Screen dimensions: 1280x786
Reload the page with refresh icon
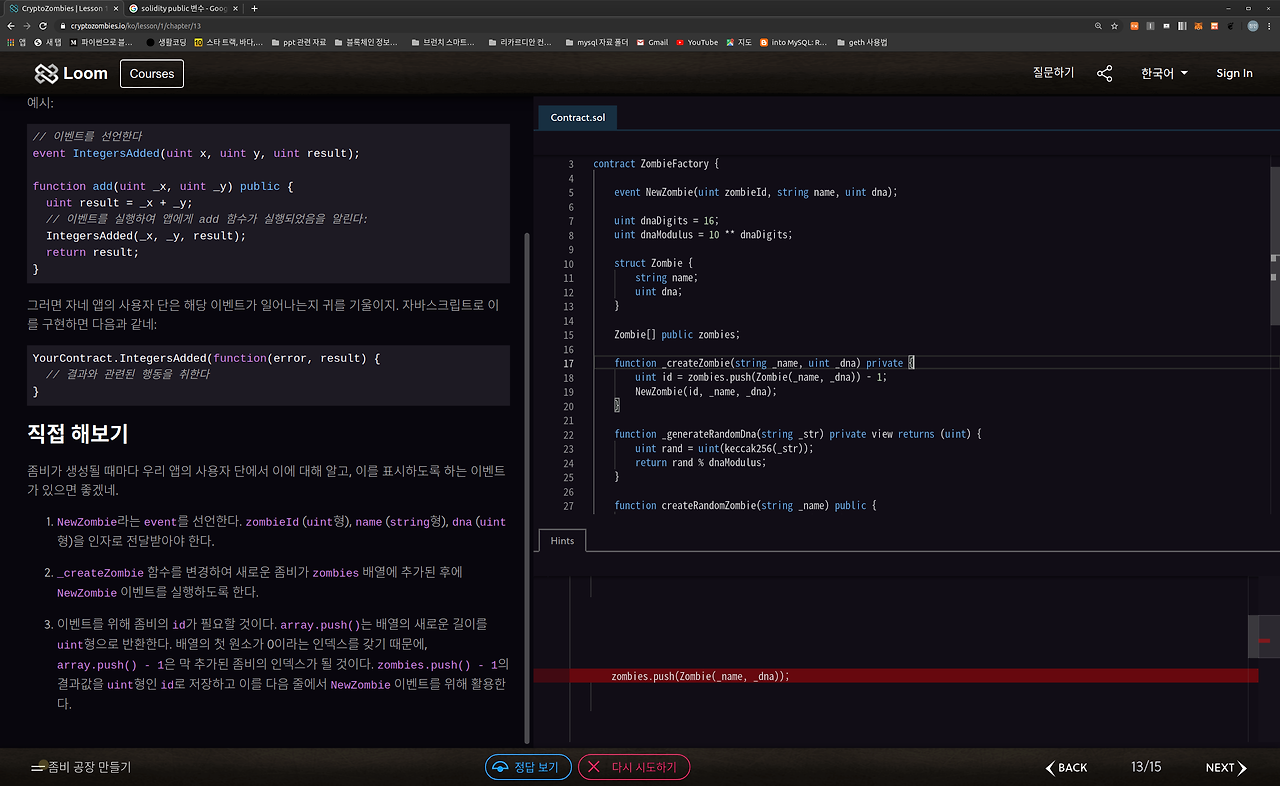coord(41,25)
